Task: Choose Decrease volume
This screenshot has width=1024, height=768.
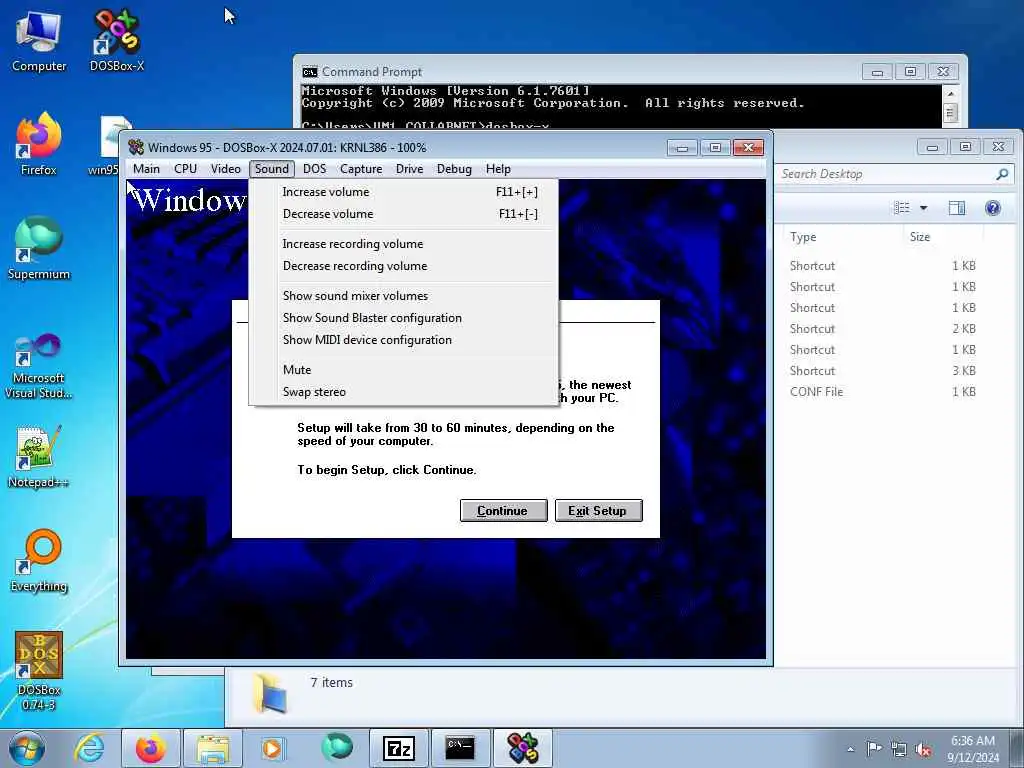Action: 404,214
